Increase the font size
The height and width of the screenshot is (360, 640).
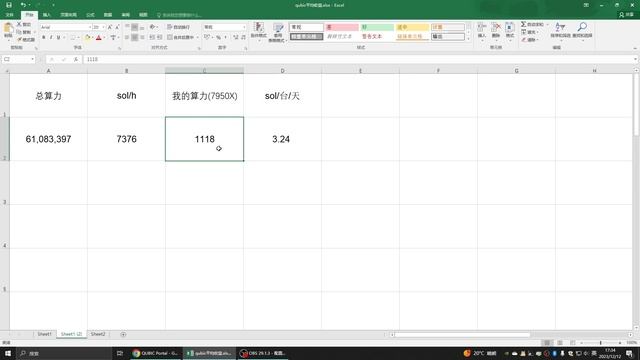tap(110, 27)
